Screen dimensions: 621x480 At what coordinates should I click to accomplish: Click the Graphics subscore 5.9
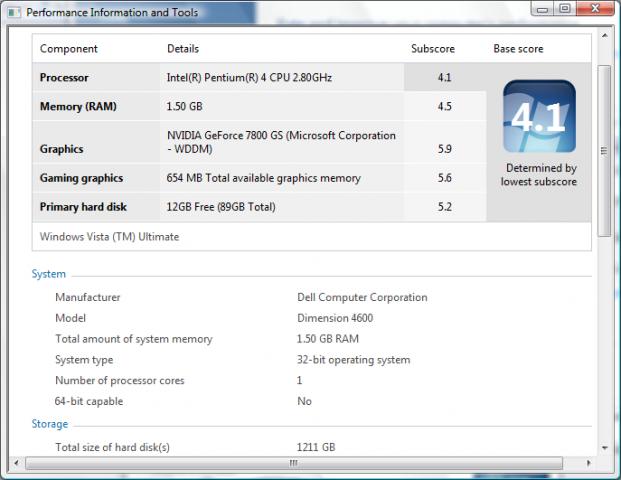point(444,149)
